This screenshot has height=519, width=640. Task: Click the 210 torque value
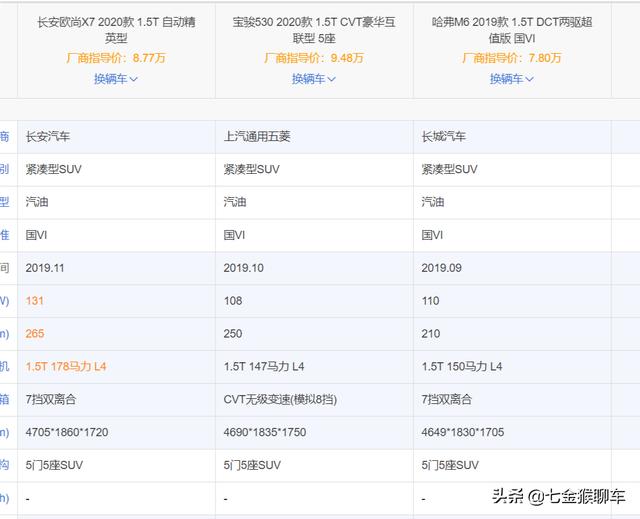click(431, 334)
